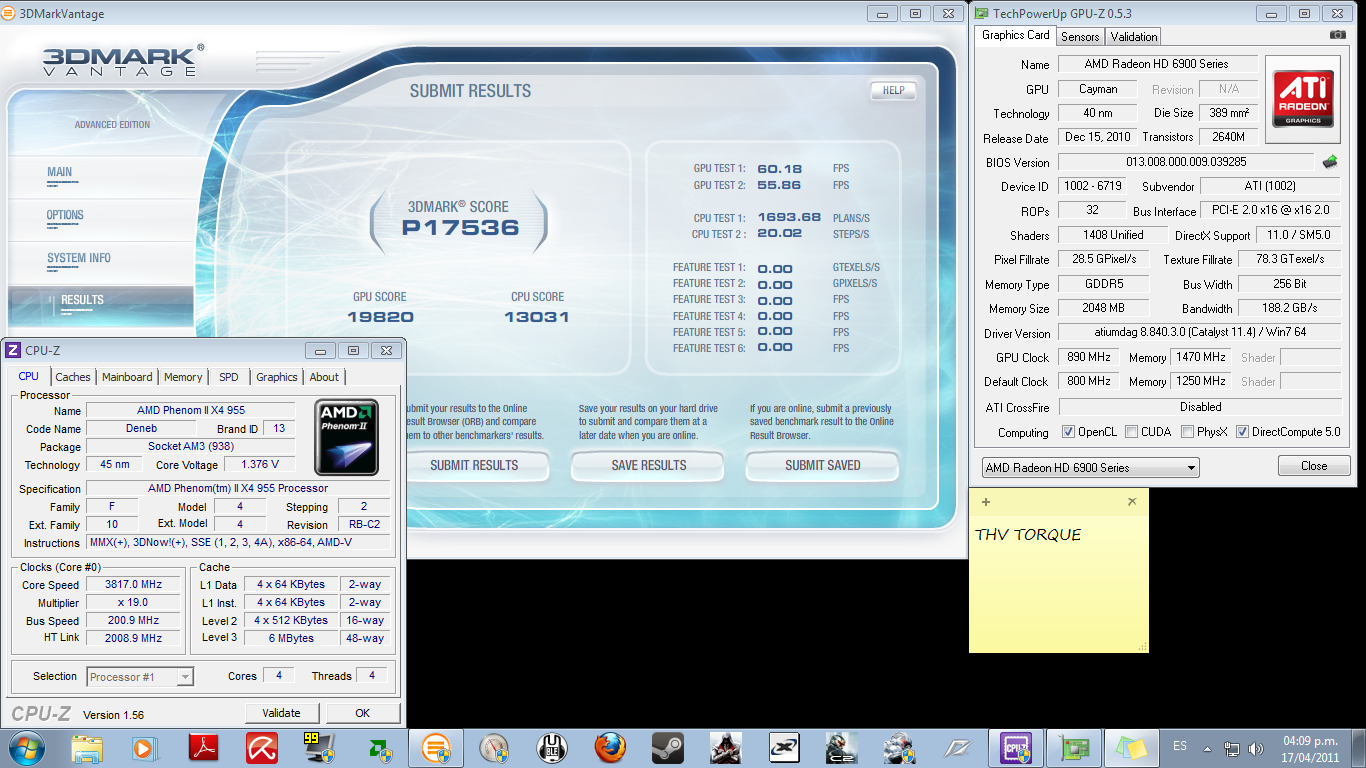Click the SAVE RESULTS button
Viewport: 1366px width, 768px height.
coord(648,465)
